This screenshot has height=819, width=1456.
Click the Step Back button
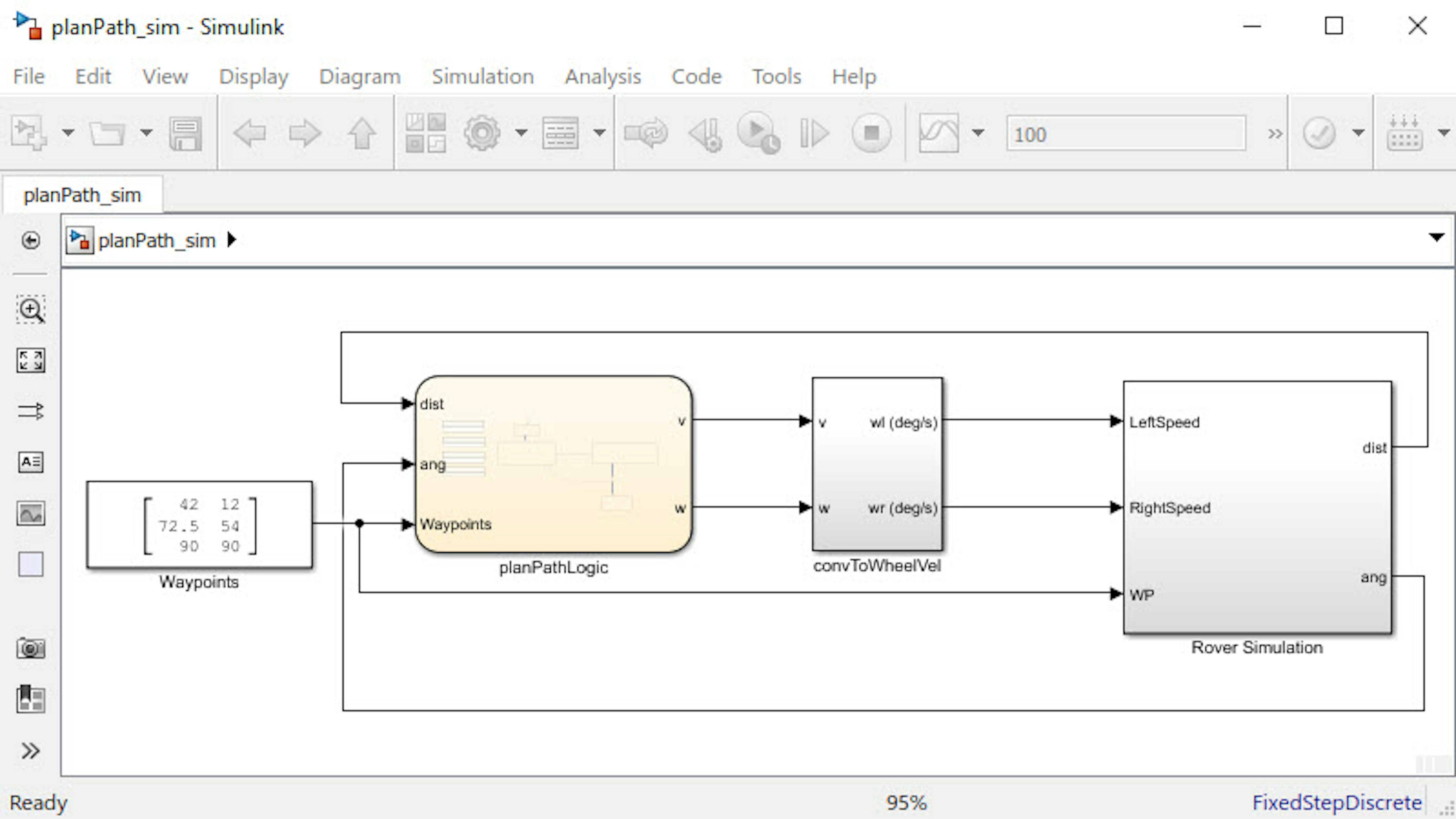tap(705, 134)
